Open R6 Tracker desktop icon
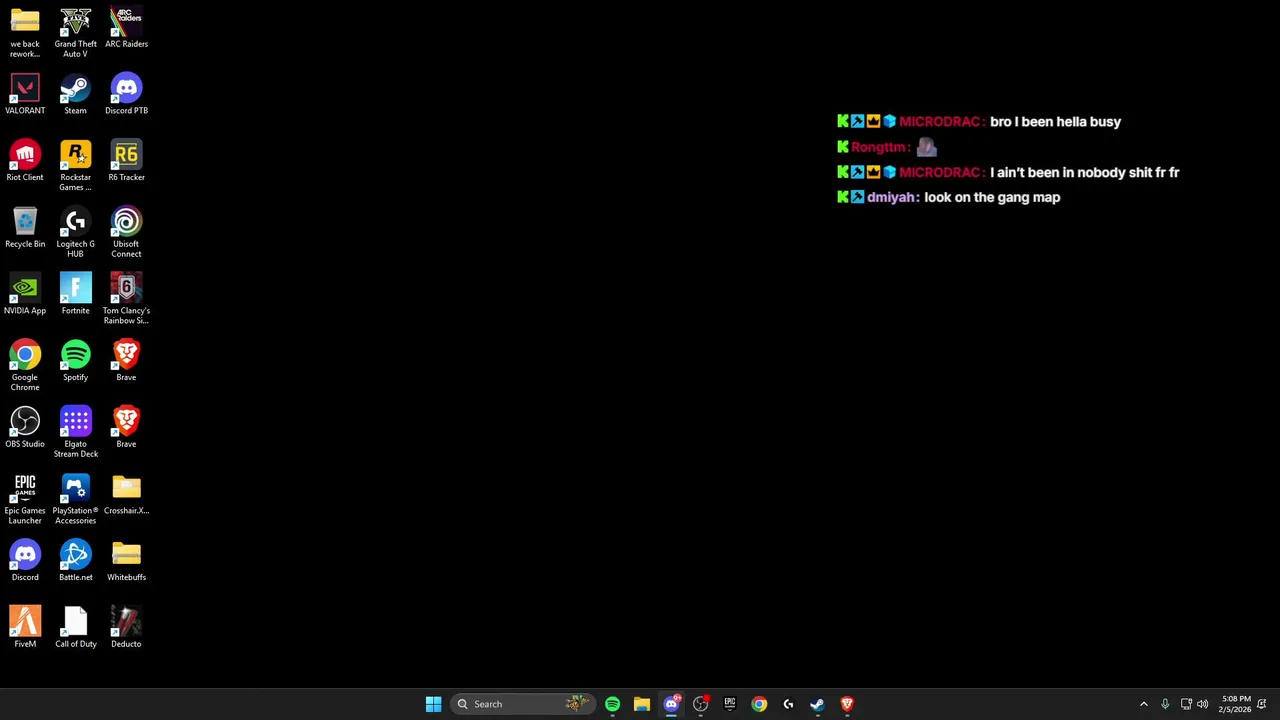Viewport: 1280px width, 720px height. [126, 161]
